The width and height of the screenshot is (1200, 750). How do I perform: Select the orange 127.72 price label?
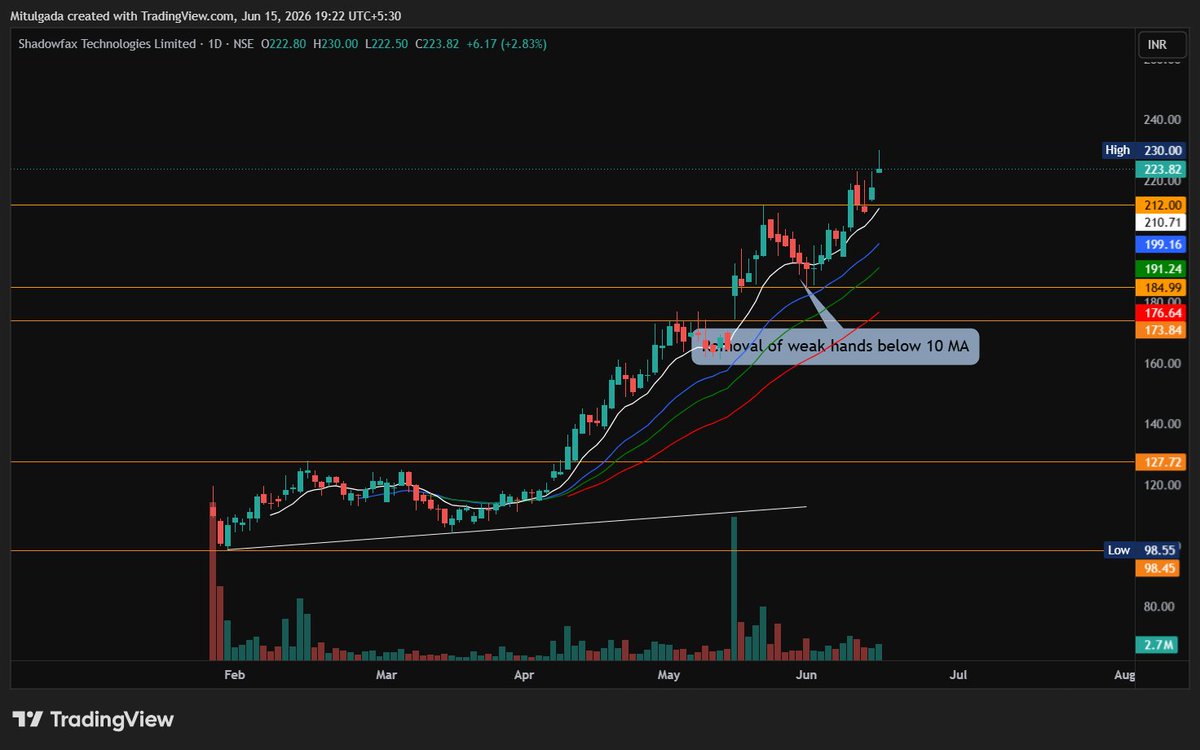coord(1160,462)
